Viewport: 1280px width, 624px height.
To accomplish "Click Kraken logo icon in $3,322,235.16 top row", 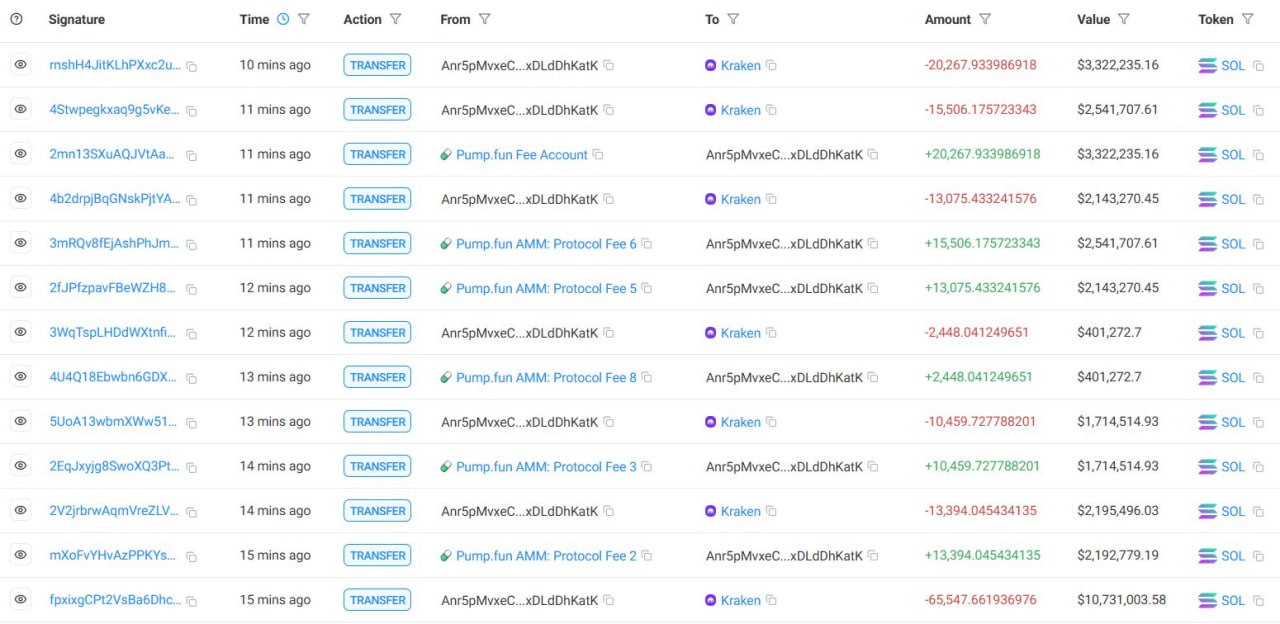I will coord(711,65).
